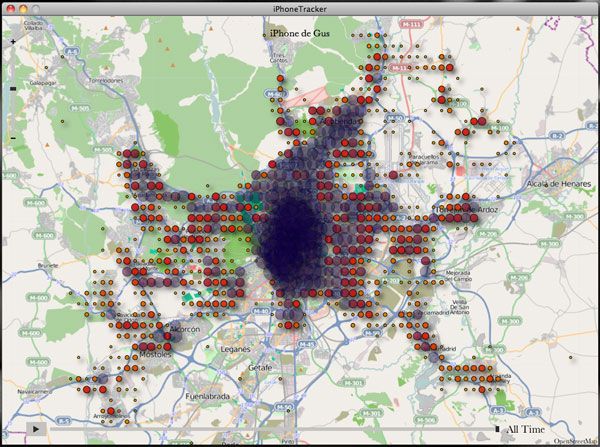Start playback with the play button
The width and height of the screenshot is (600, 447).
[36, 429]
